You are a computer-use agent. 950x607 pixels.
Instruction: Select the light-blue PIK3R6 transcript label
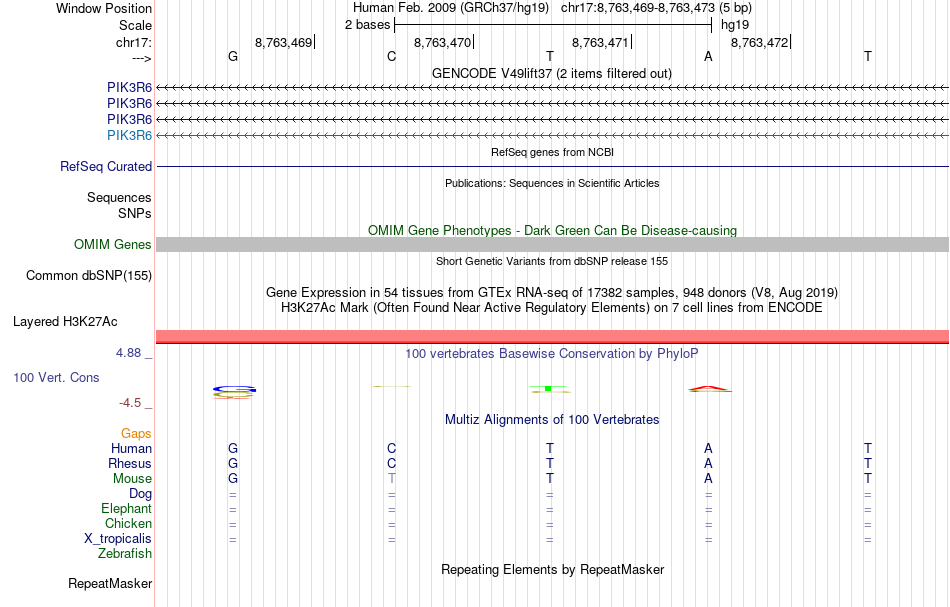129,135
